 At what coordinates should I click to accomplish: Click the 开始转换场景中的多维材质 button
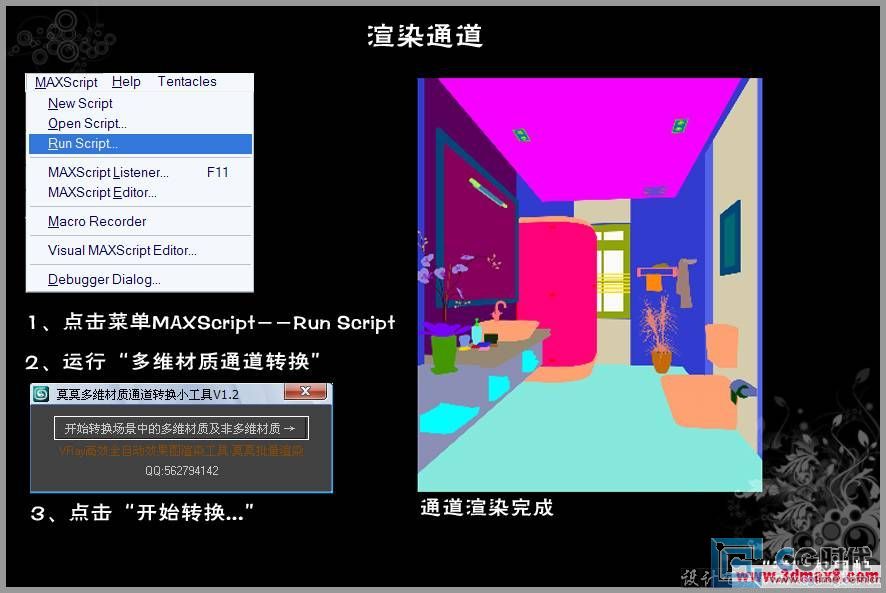click(x=181, y=428)
